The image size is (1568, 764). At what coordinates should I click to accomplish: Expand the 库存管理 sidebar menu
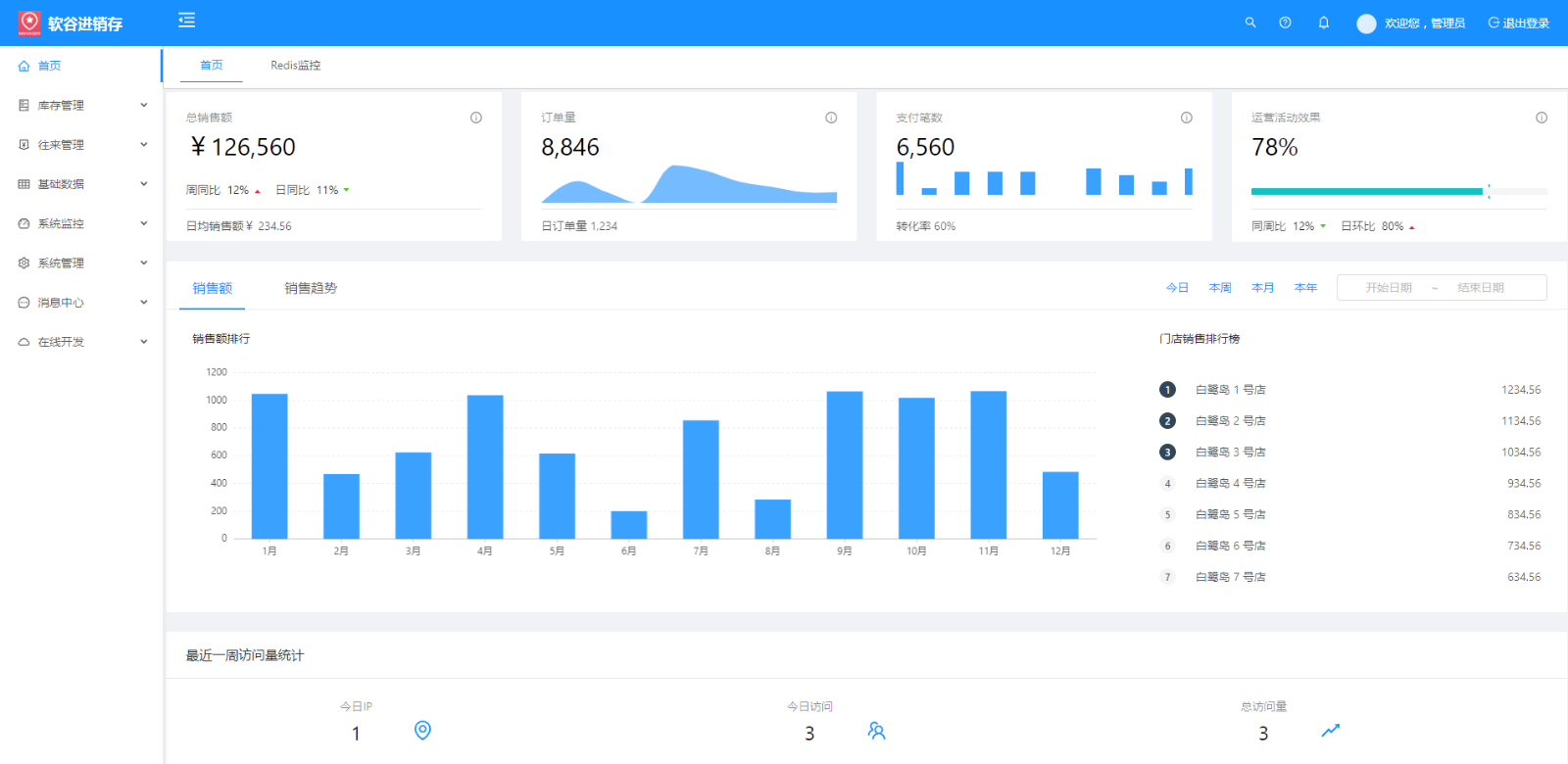[x=82, y=106]
